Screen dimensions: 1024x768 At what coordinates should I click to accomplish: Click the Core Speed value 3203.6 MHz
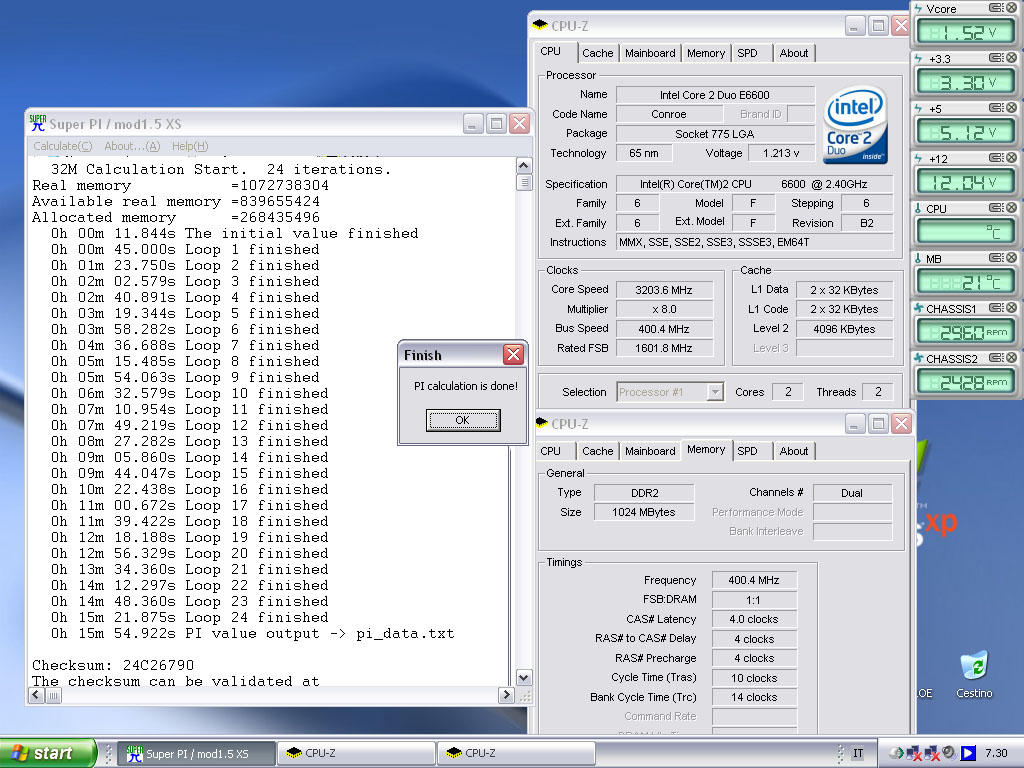664,290
